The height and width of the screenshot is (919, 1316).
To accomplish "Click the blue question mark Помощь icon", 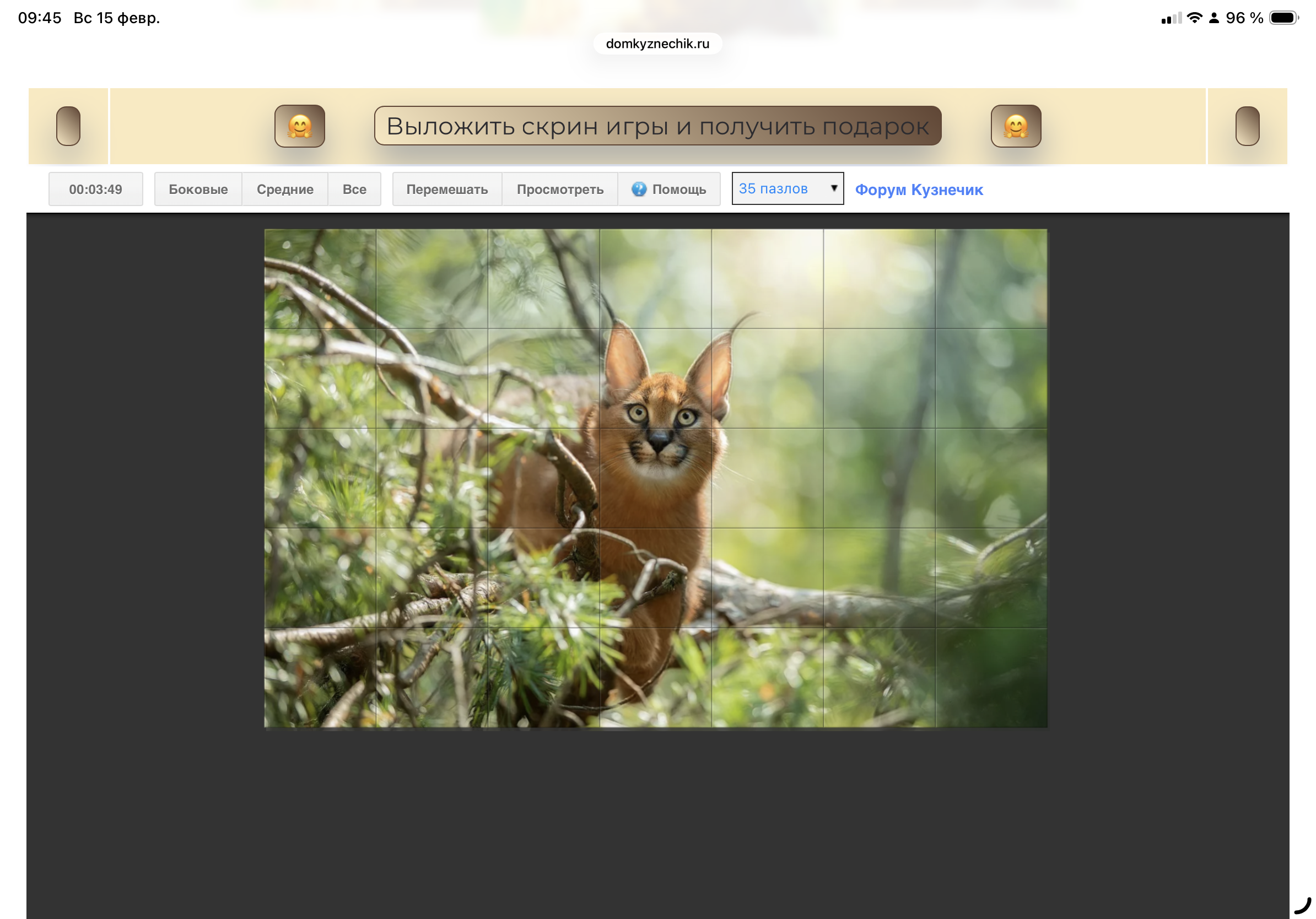I will tap(639, 189).
